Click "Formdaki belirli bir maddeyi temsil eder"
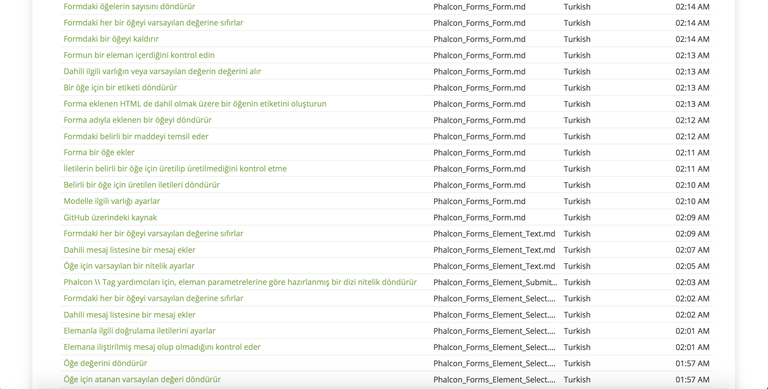Screen dimensions: 768x389 136,136
